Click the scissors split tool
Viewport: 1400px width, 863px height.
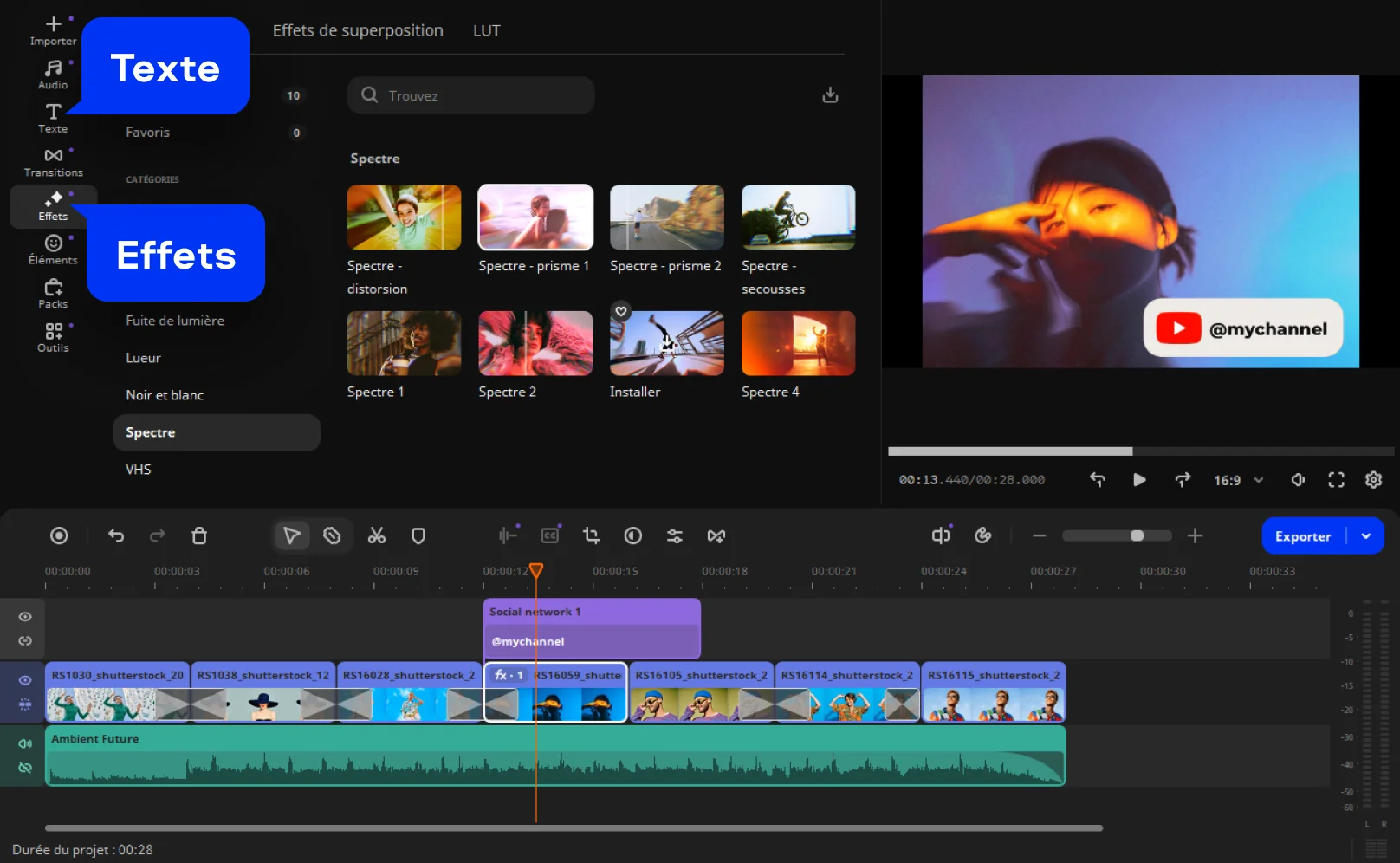tap(376, 536)
